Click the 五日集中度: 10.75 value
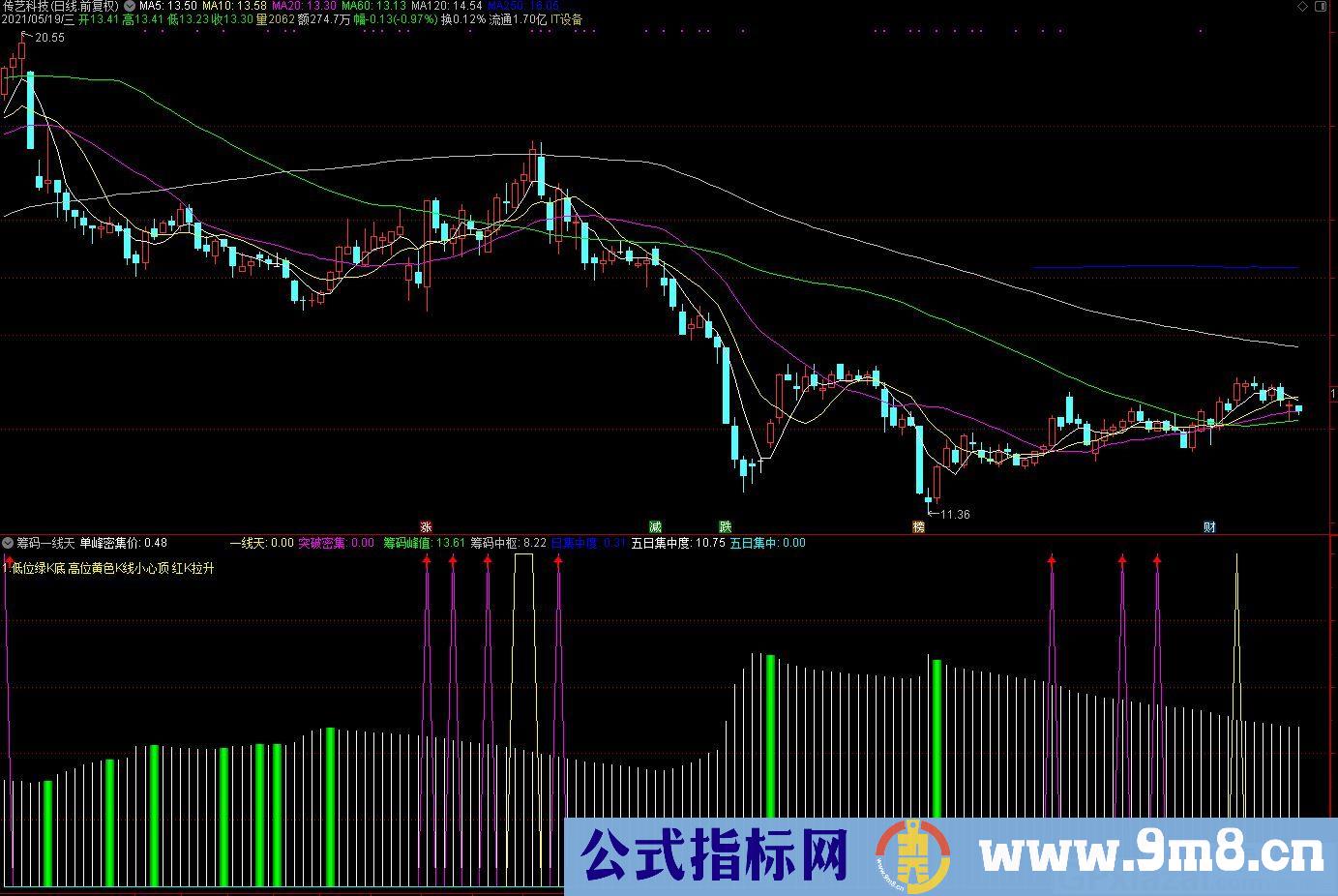 coord(678,543)
